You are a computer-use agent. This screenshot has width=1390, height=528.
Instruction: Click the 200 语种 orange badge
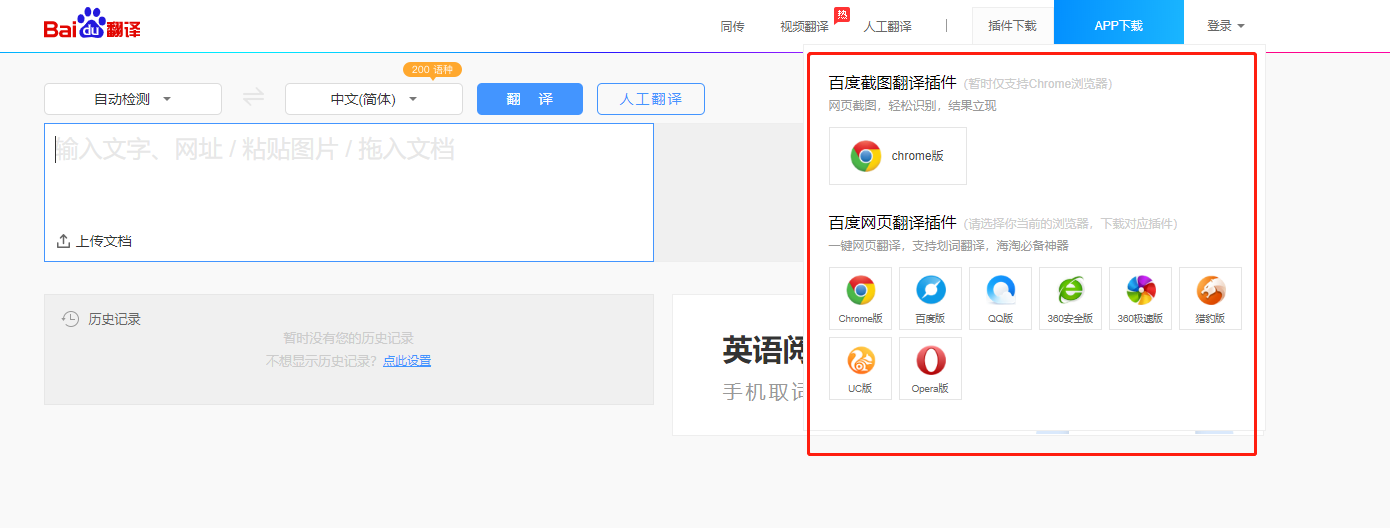pos(433,70)
